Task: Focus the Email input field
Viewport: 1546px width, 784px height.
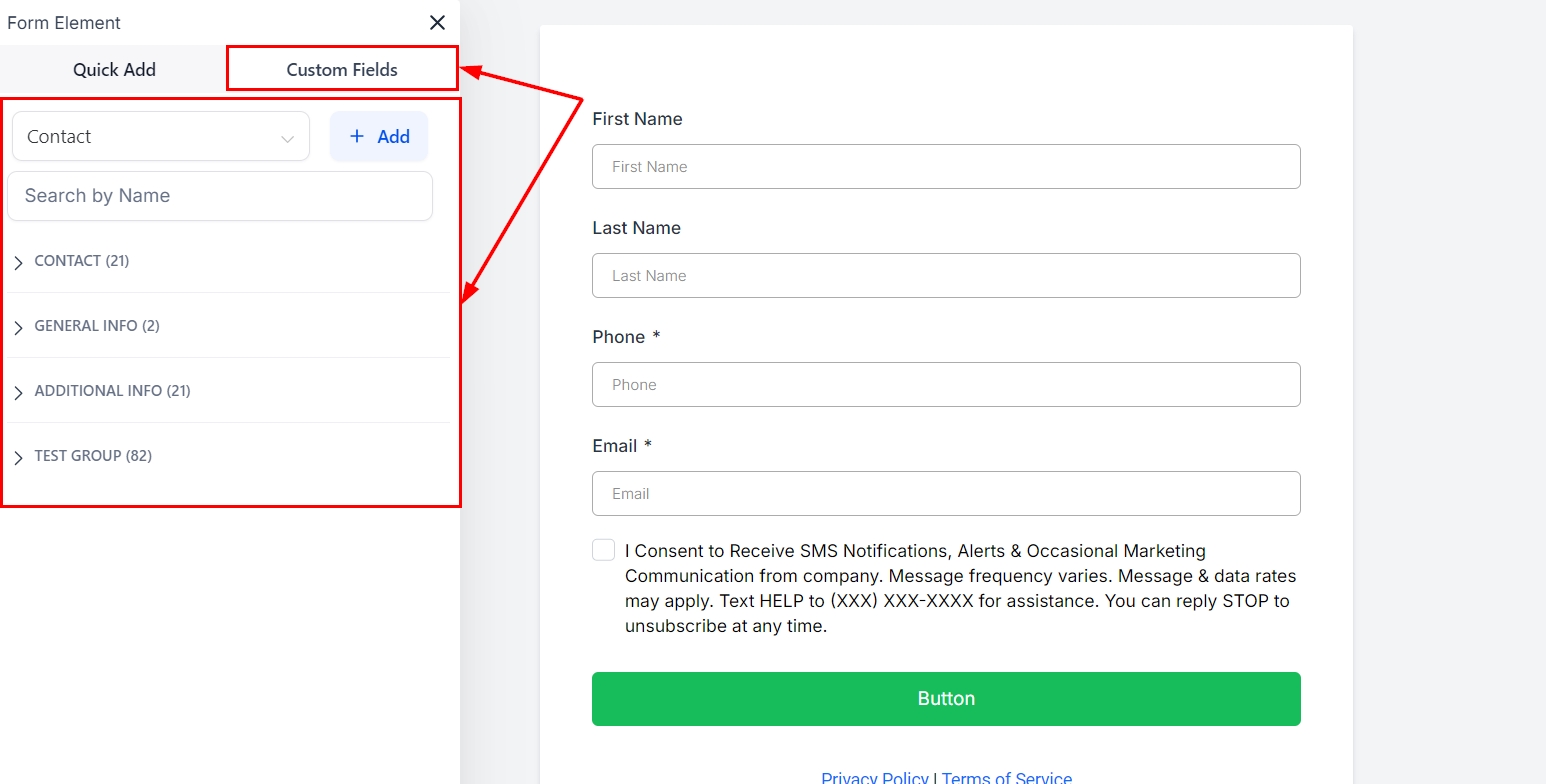Action: (x=946, y=494)
